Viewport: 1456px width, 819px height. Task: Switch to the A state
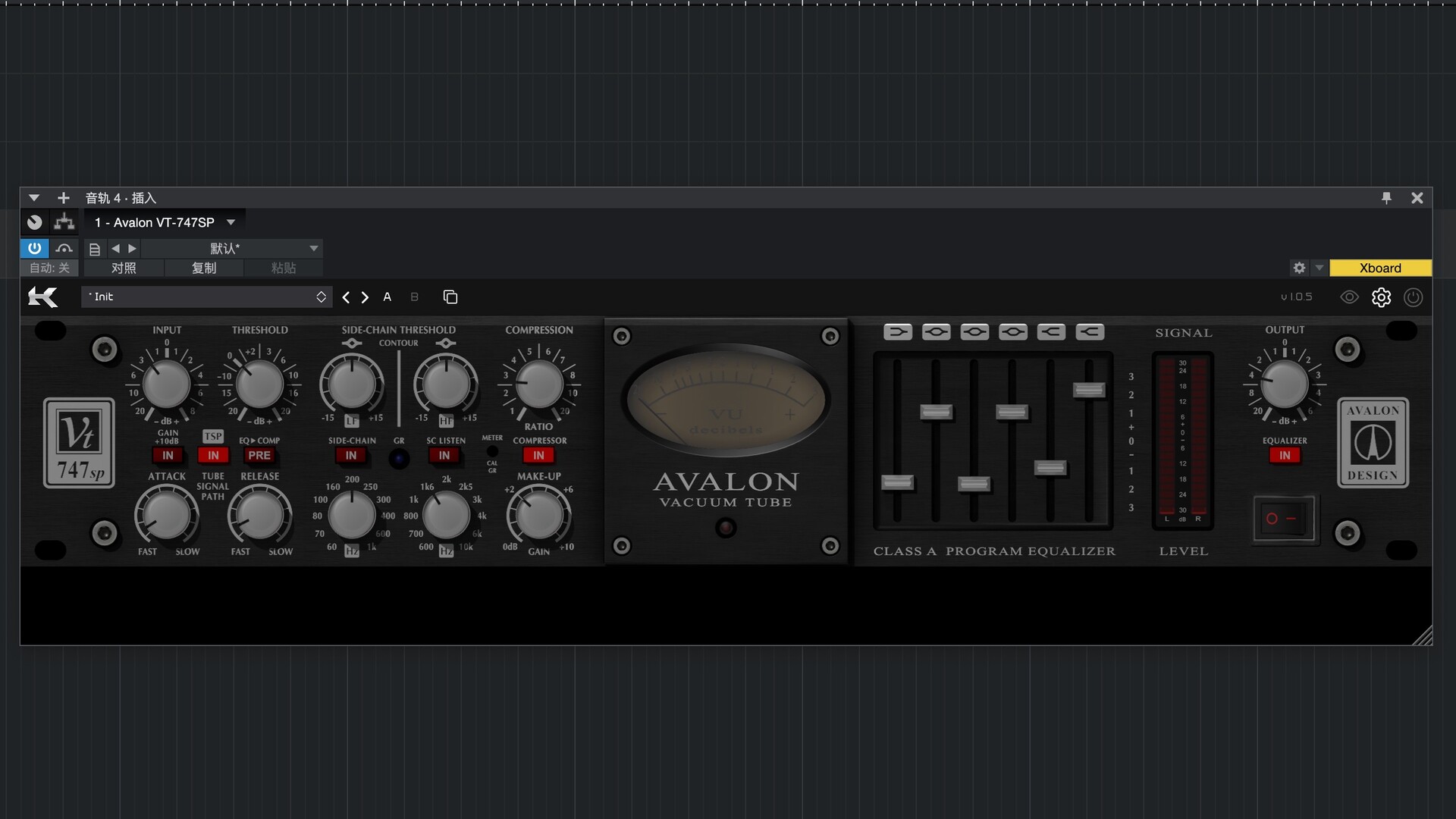click(x=388, y=297)
